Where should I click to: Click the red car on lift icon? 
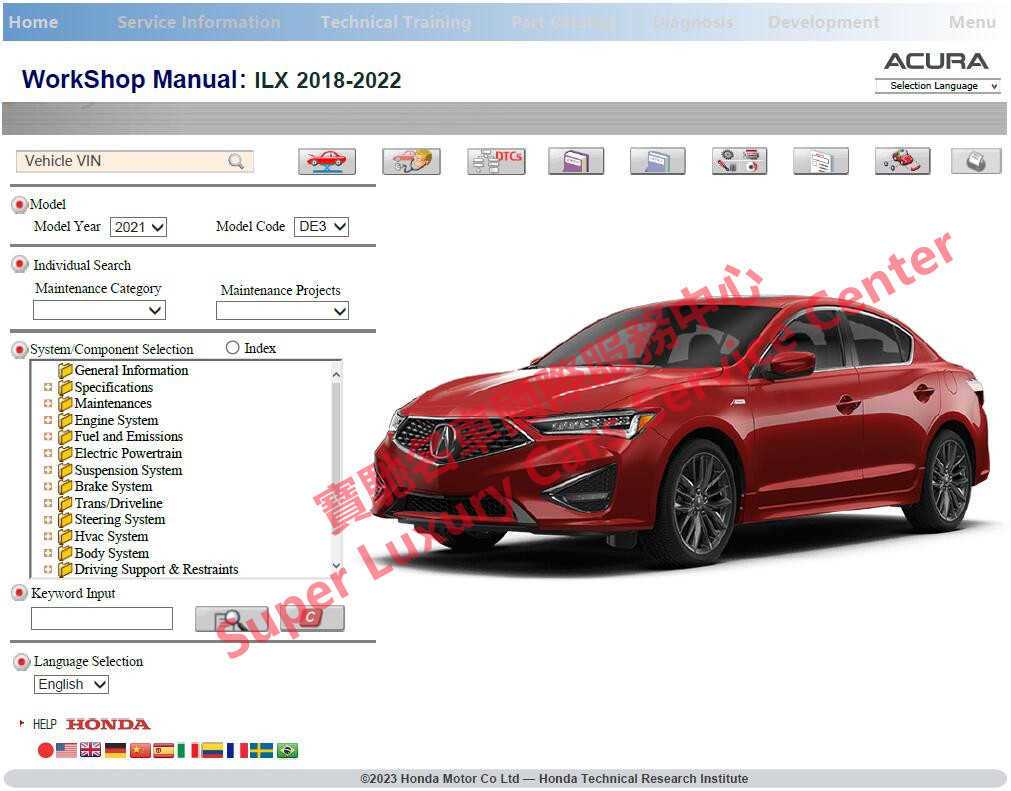coord(327,161)
